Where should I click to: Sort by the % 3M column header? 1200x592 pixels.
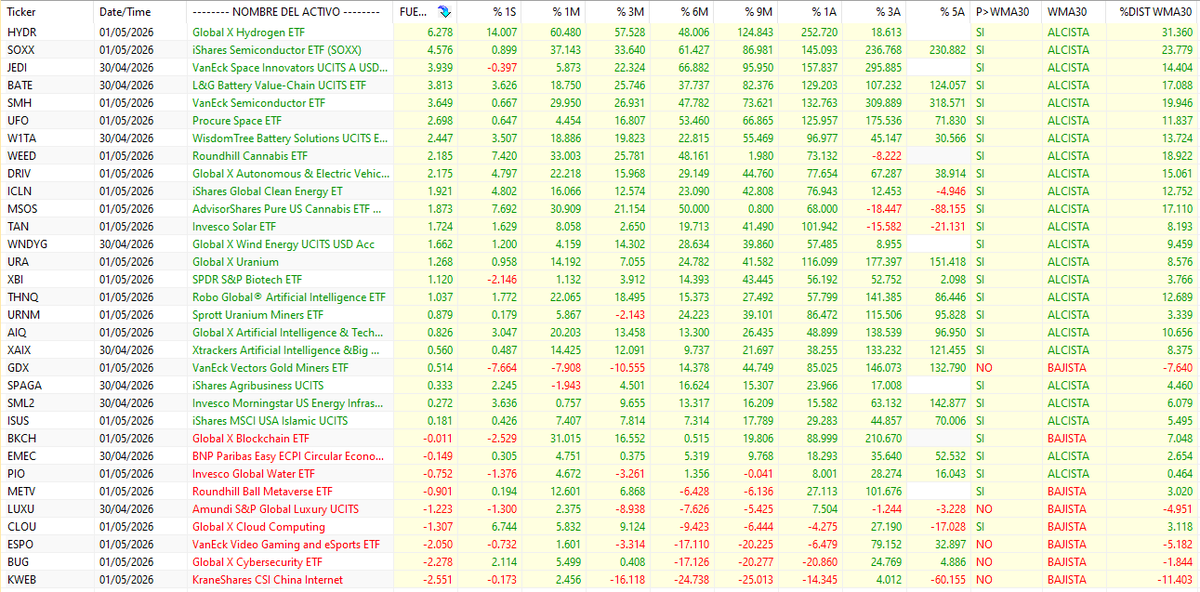632,13
